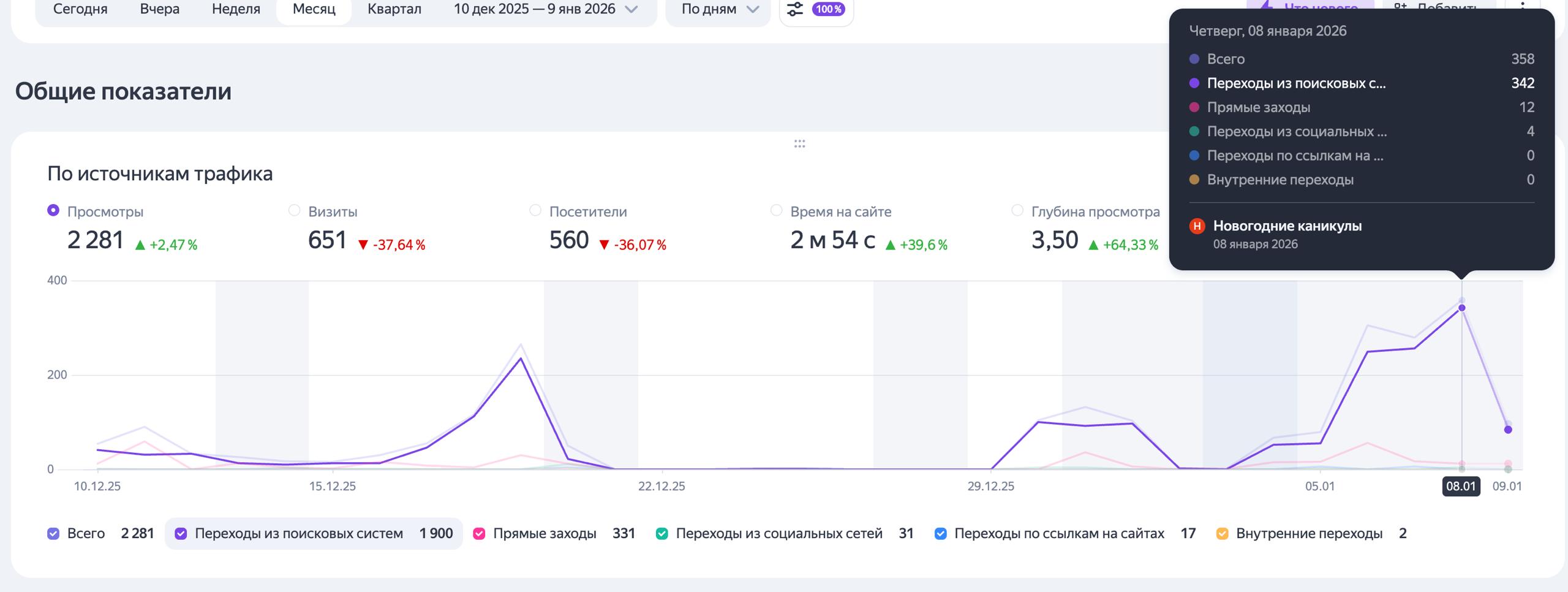
Task: Click the red holiday marker icon in tooltip
Action: point(1197,226)
